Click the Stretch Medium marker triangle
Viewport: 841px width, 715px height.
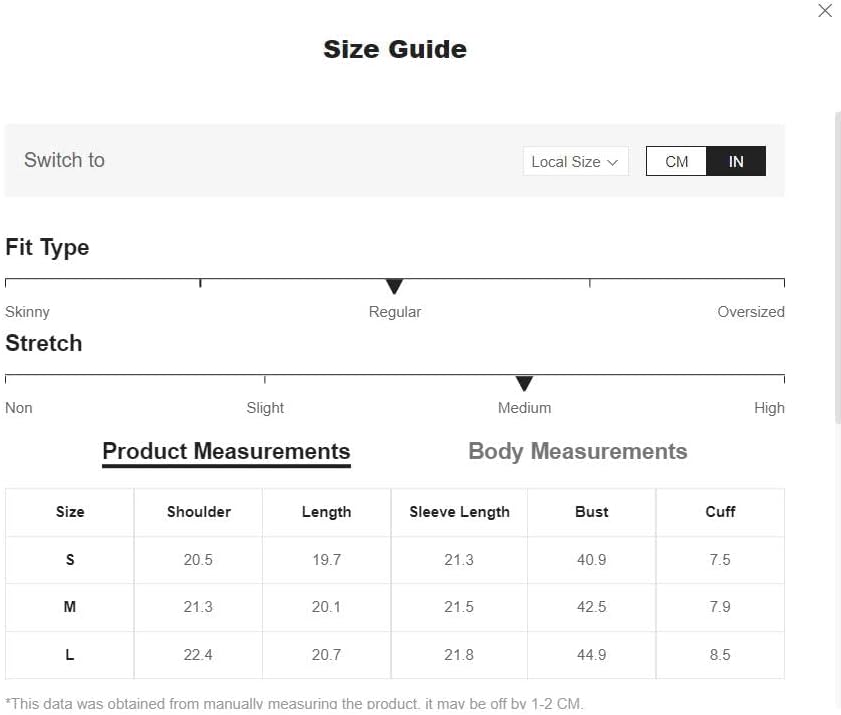tap(524, 383)
